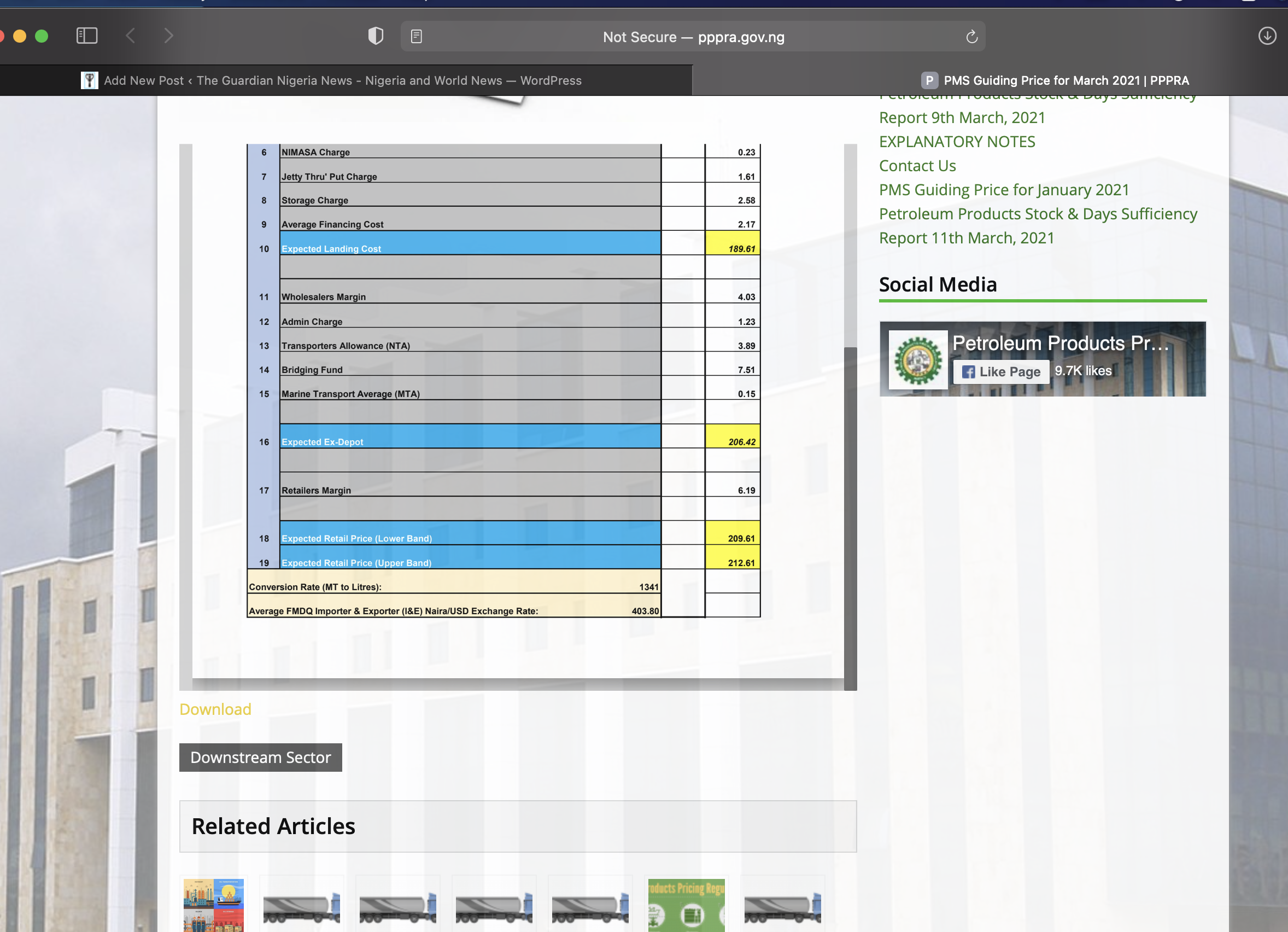
Task: Toggle the Safari sidebar icon
Action: (x=87, y=36)
